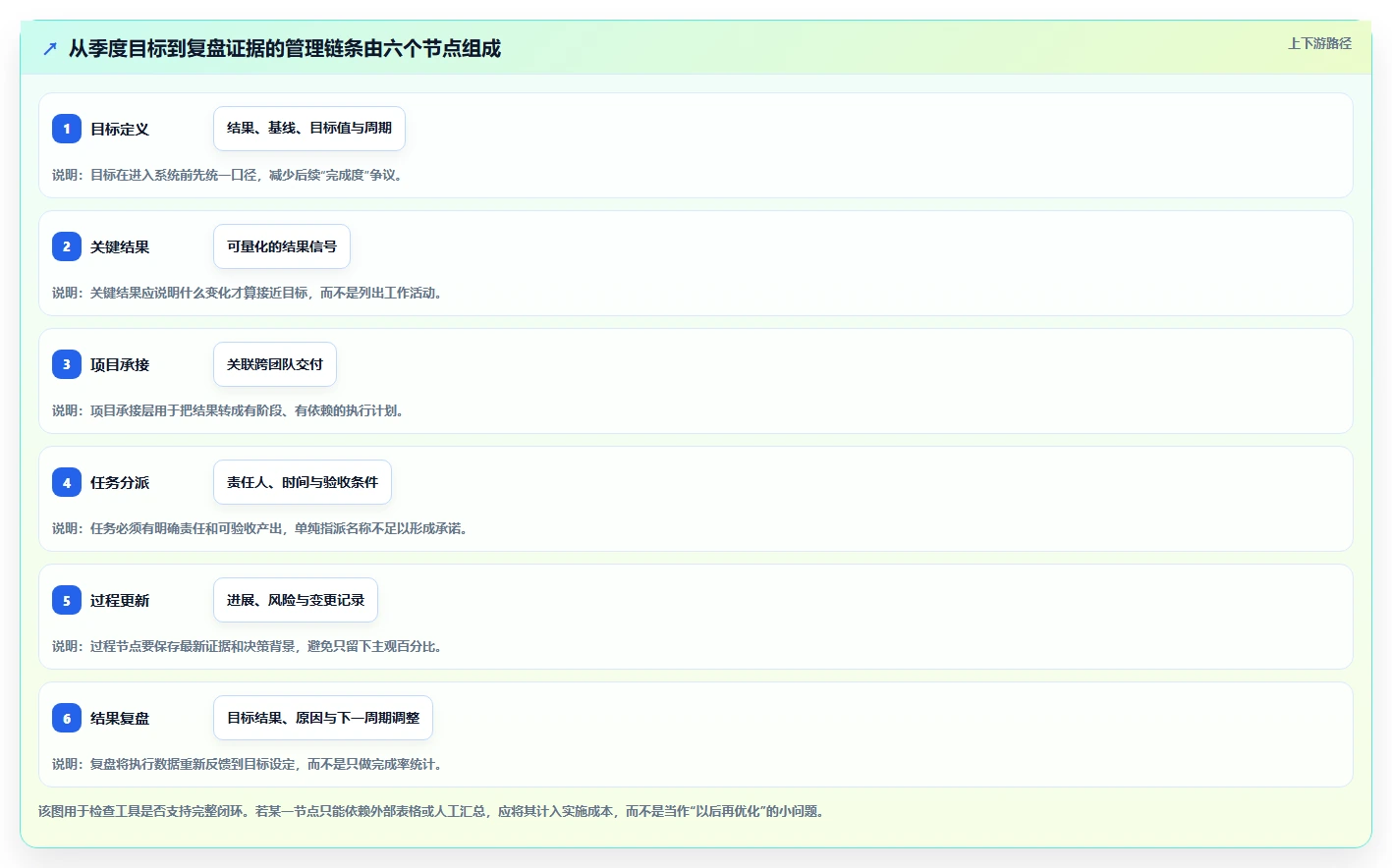Select the 结果复盘 node title
Image resolution: width=1392 pixels, height=868 pixels.
click(x=120, y=718)
